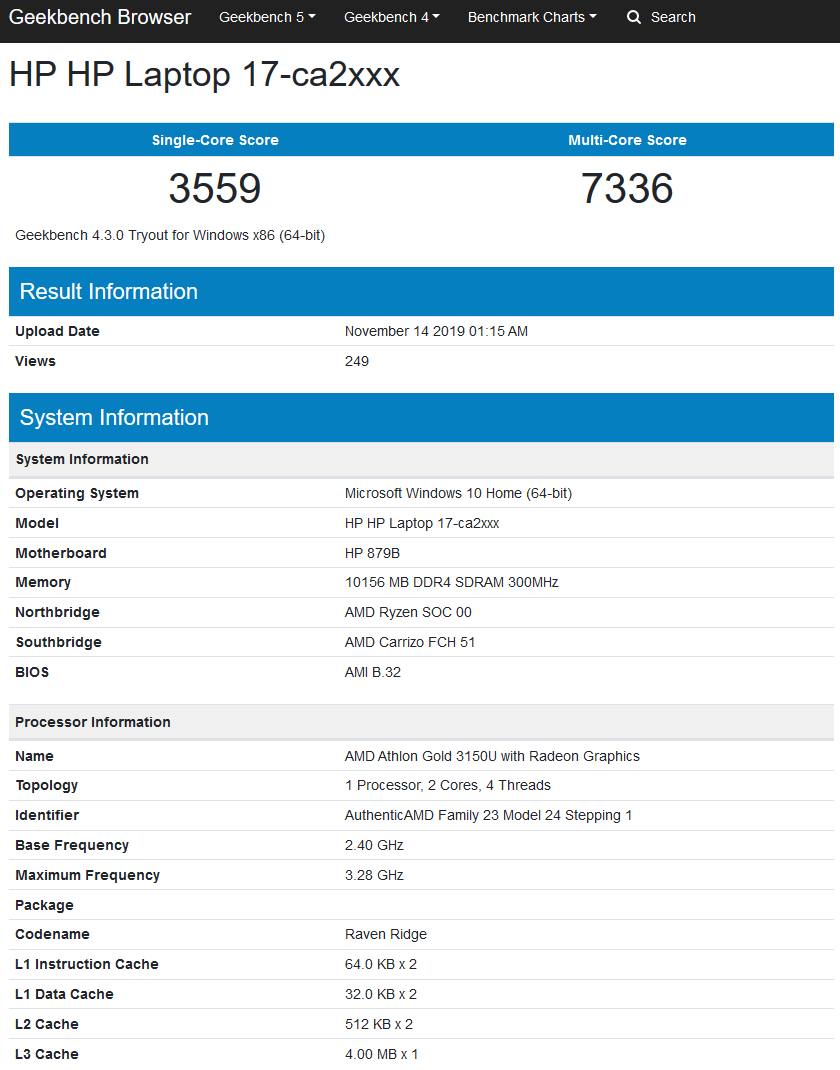
Task: Select motherboard value HP 879B
Action: (x=372, y=553)
